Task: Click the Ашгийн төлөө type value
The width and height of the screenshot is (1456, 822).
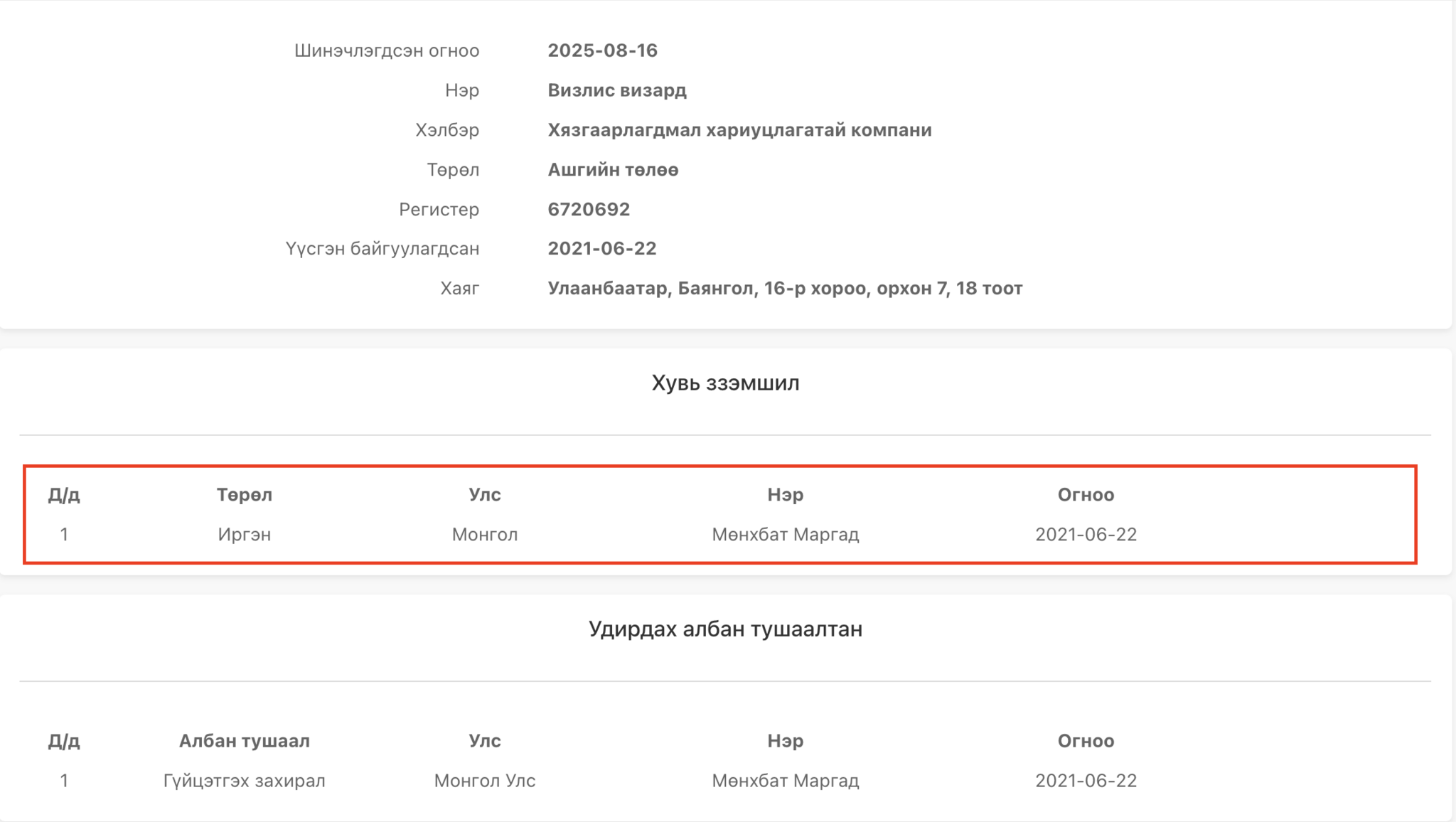Action: click(x=613, y=170)
